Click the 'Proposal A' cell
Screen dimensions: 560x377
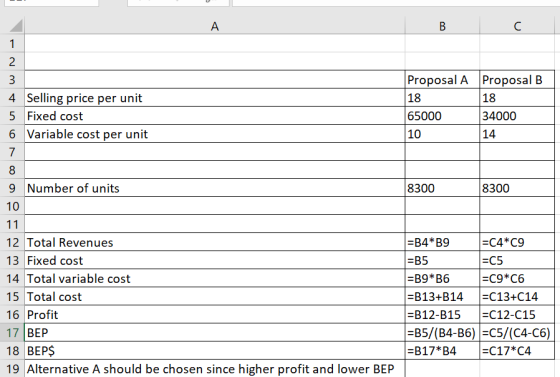click(x=442, y=80)
